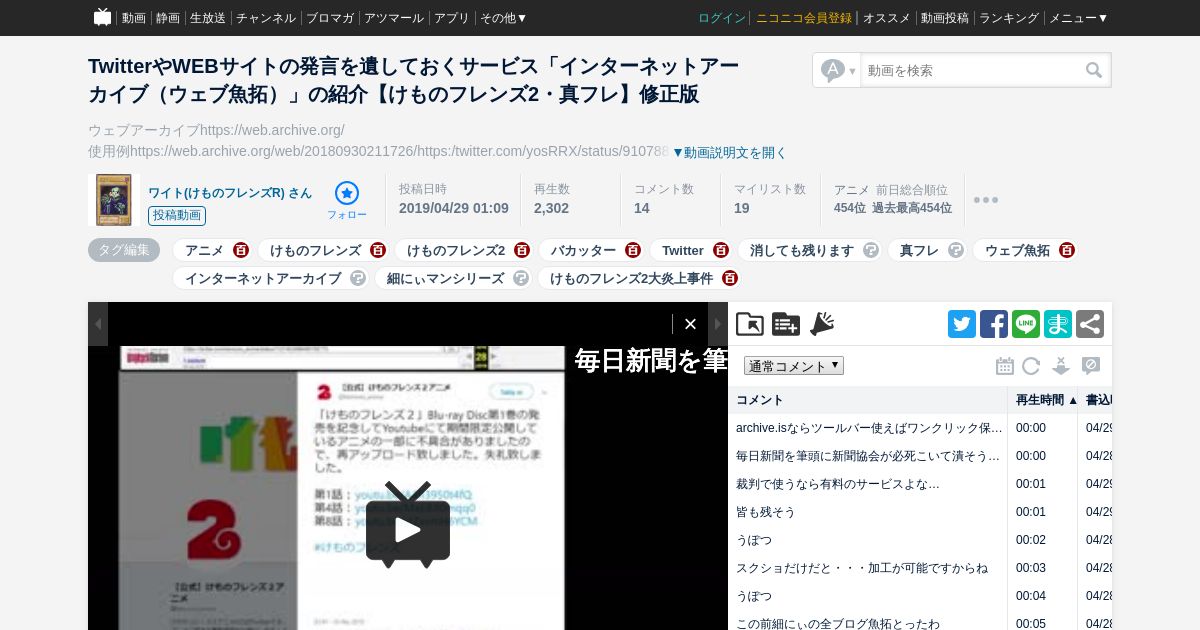This screenshot has width=1200, height=630.
Task: Open search type selector beside search box
Action: click(837, 70)
